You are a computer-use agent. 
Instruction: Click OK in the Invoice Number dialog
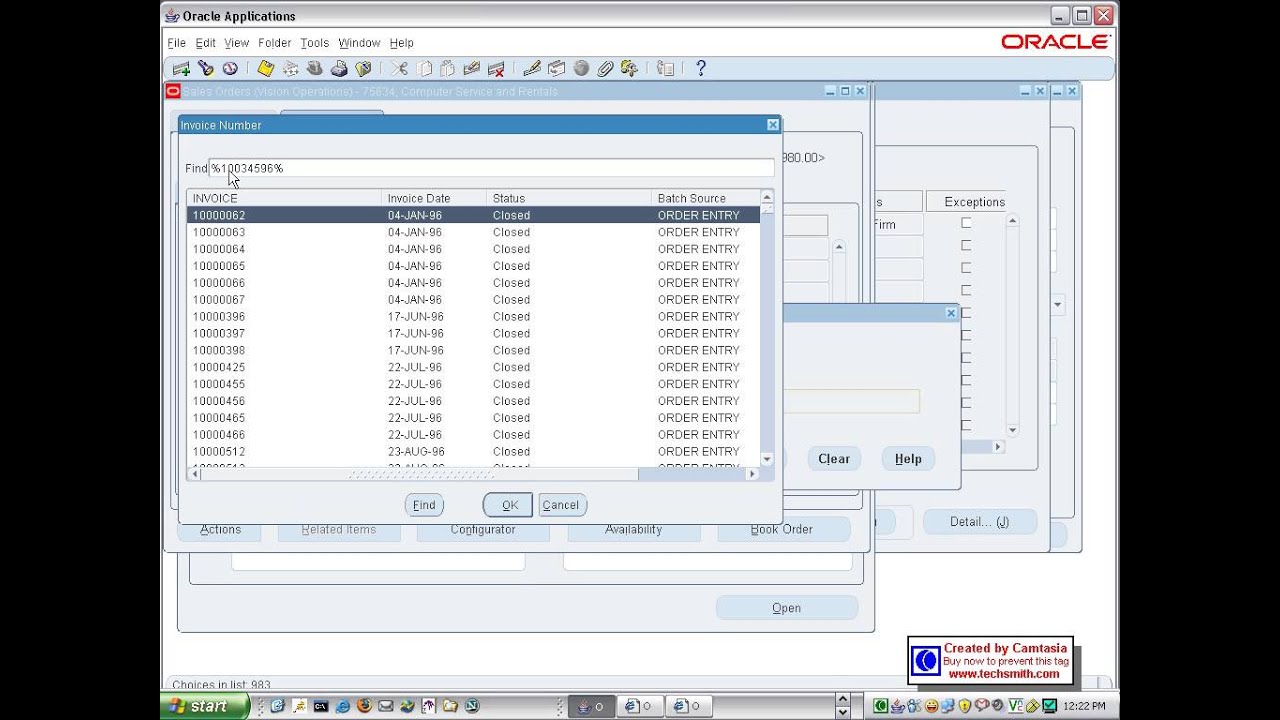[510, 505]
